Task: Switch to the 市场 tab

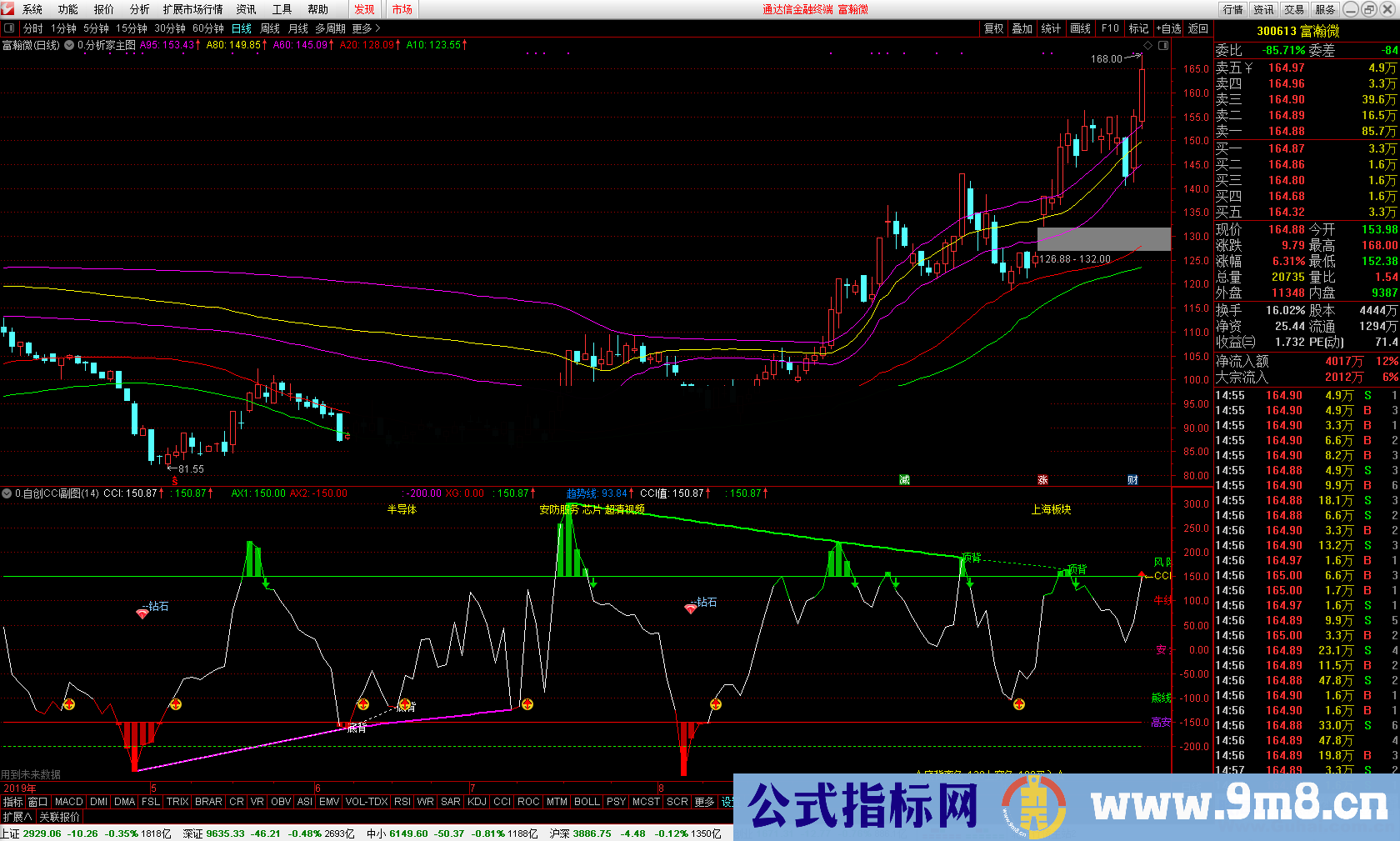Action: 402,9
